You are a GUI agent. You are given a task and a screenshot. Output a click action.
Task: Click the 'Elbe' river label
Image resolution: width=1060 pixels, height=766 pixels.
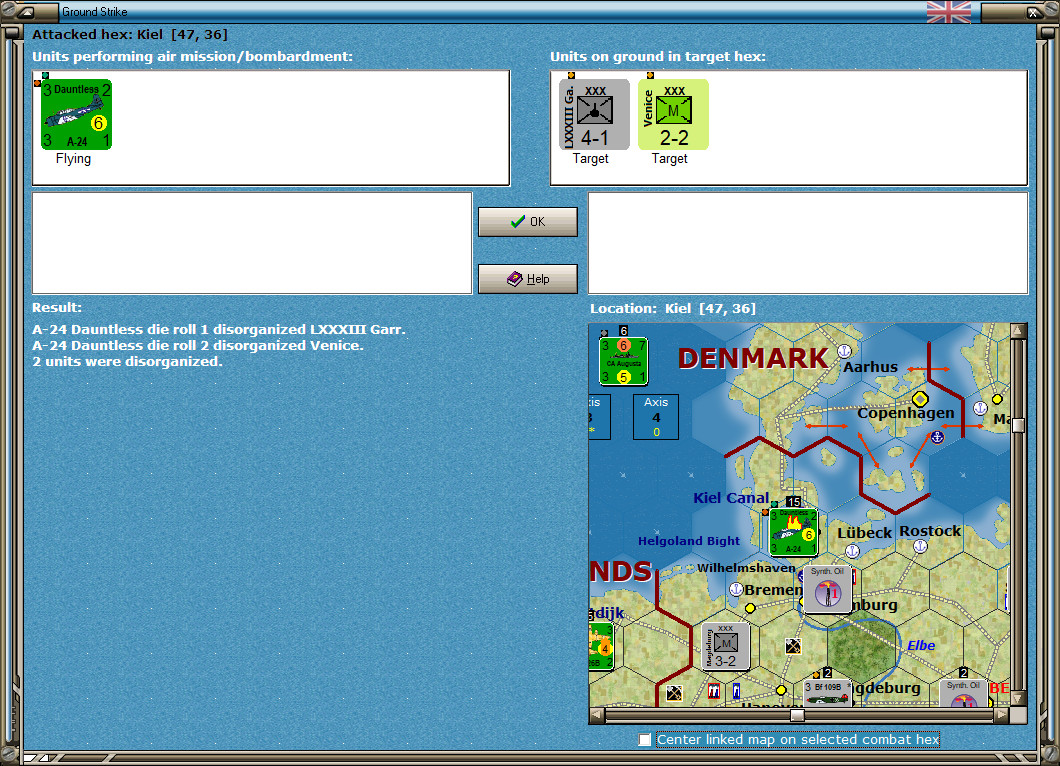pos(921,646)
